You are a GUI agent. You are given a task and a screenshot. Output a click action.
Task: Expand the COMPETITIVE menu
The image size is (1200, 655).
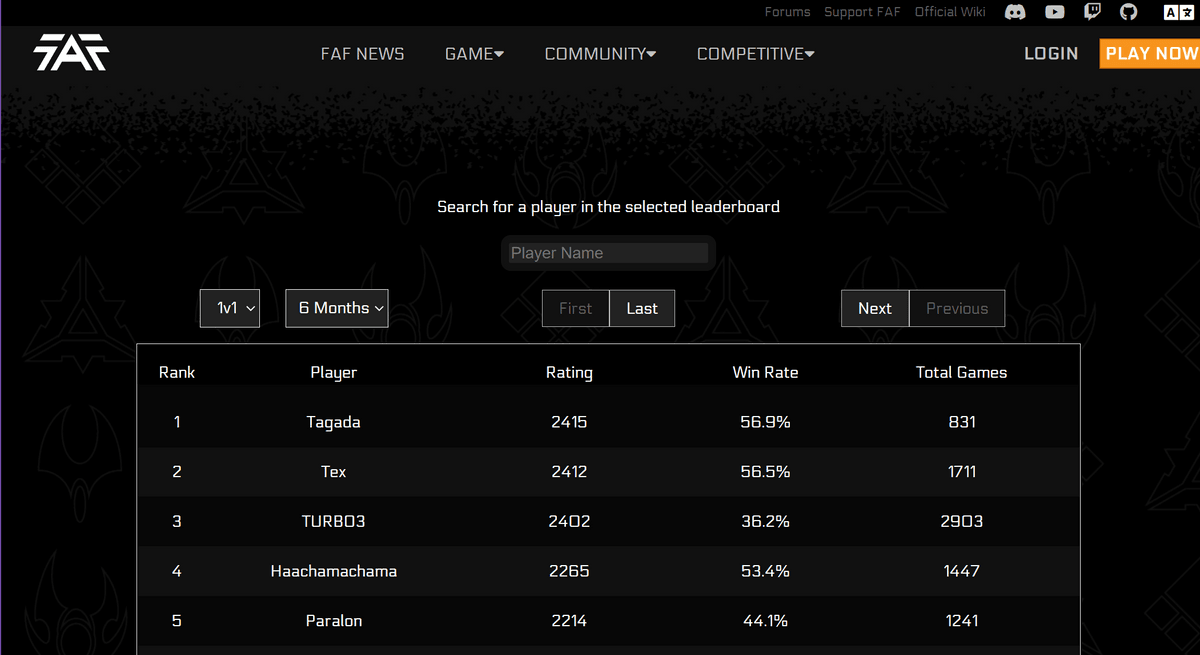pyautogui.click(x=755, y=54)
